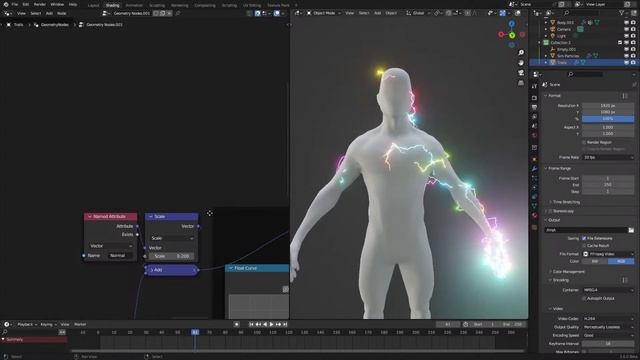Image resolution: width=640 pixels, height=360 pixels.
Task: Toggle camera view icon in viewport
Action: point(521,73)
